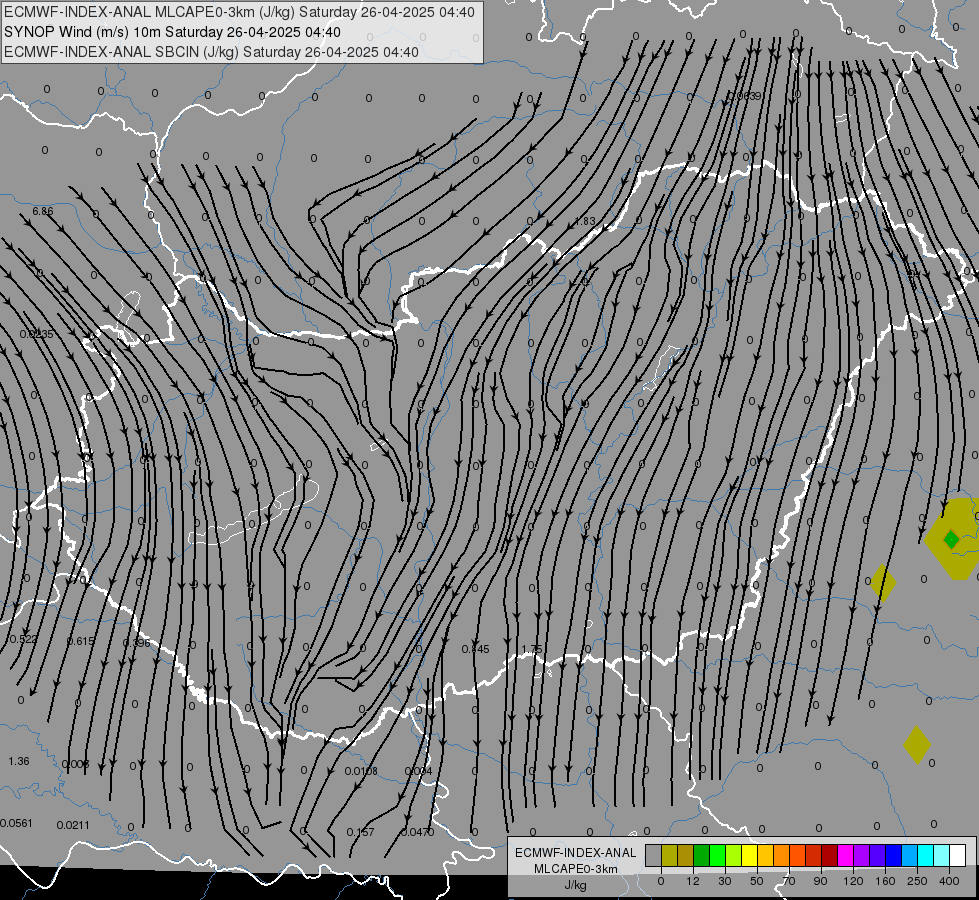Select the data value 0.0211
The width and height of the screenshot is (979, 900).
(73, 825)
